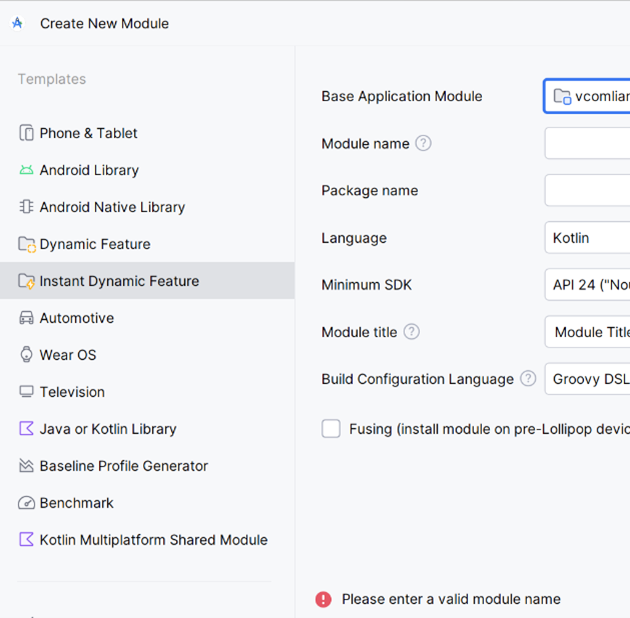This screenshot has height=618, width=630.
Task: Open the Language dropdown showing Kotlin
Action: click(x=587, y=238)
